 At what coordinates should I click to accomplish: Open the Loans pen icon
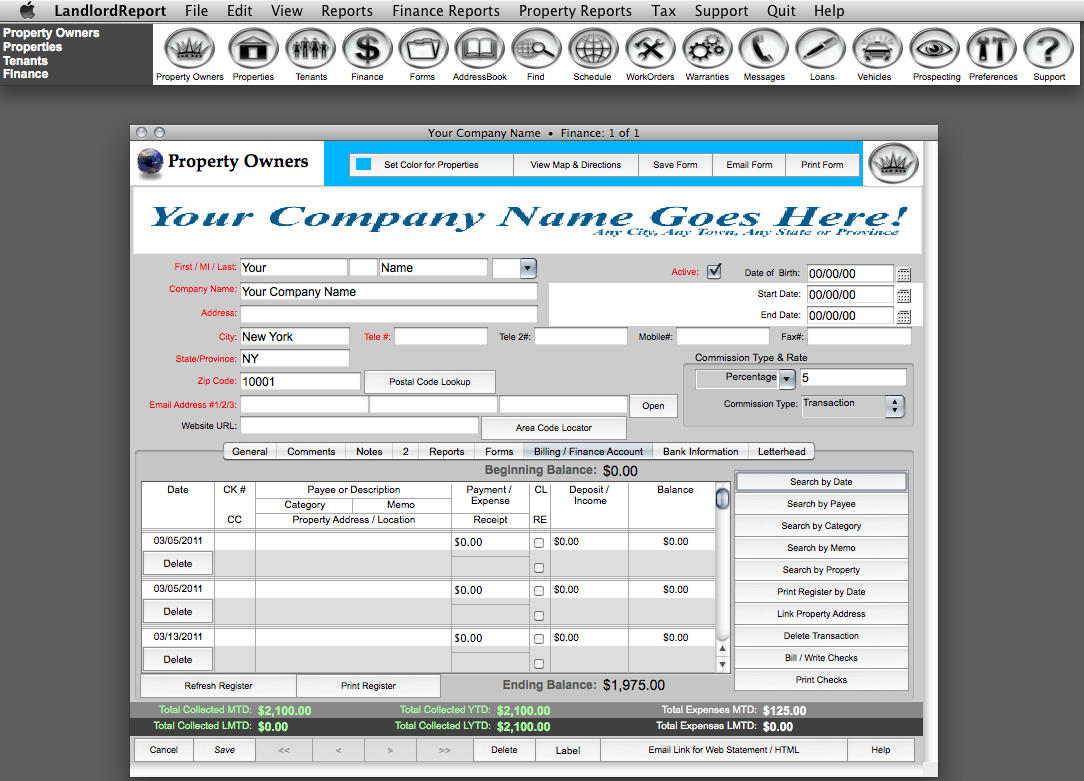(821, 49)
